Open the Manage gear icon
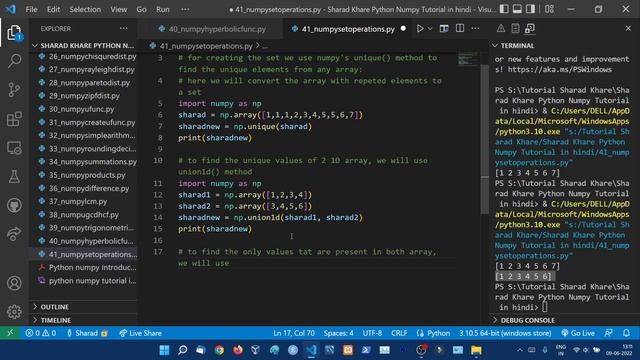Image resolution: width=640 pixels, height=360 pixels. 14,311
